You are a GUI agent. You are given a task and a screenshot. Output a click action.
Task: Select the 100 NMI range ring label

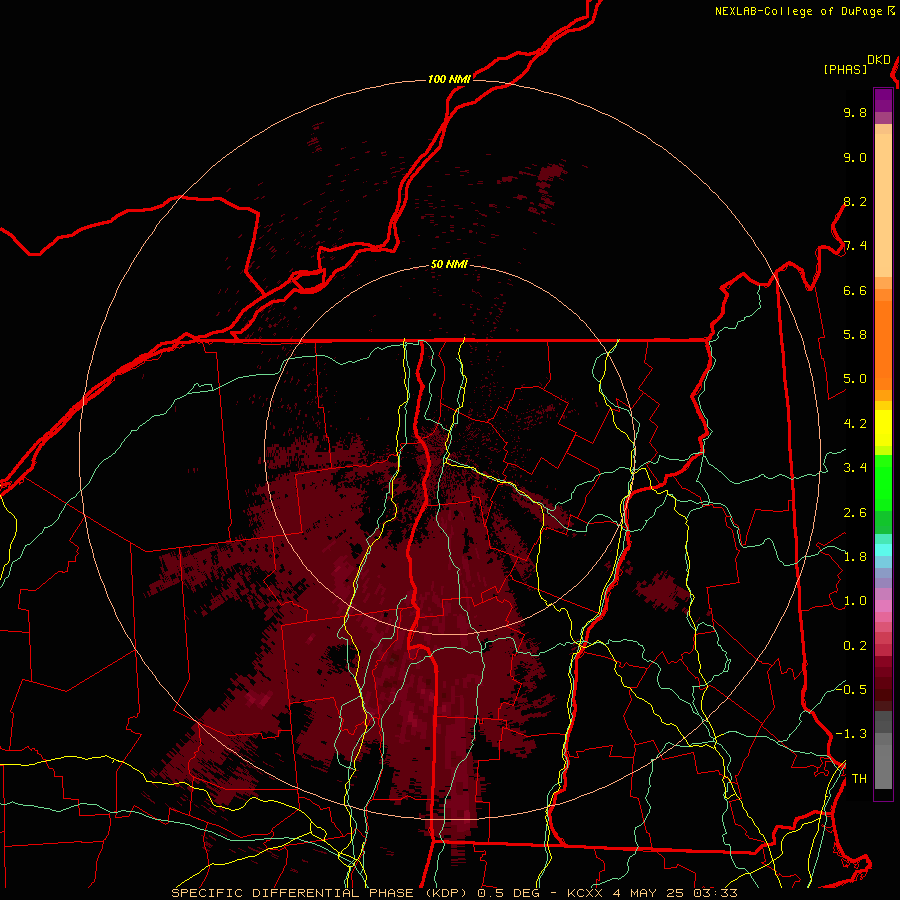[449, 79]
